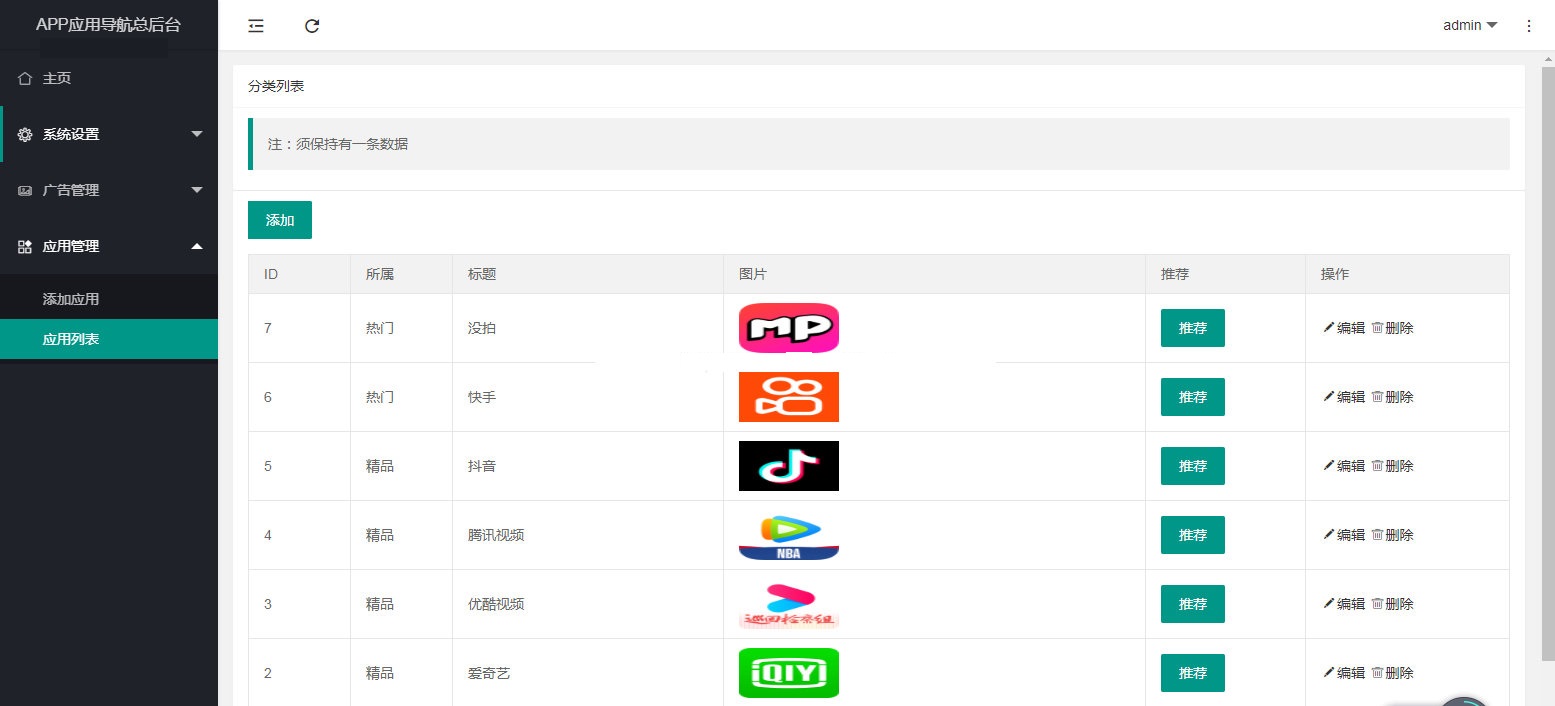Click the pencil edit icon for 腾讯视频

pyautogui.click(x=1329, y=535)
